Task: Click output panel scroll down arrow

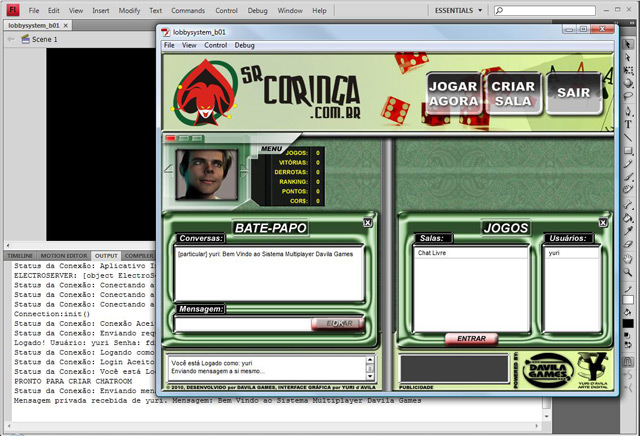Action: pyautogui.click(x=547, y=416)
